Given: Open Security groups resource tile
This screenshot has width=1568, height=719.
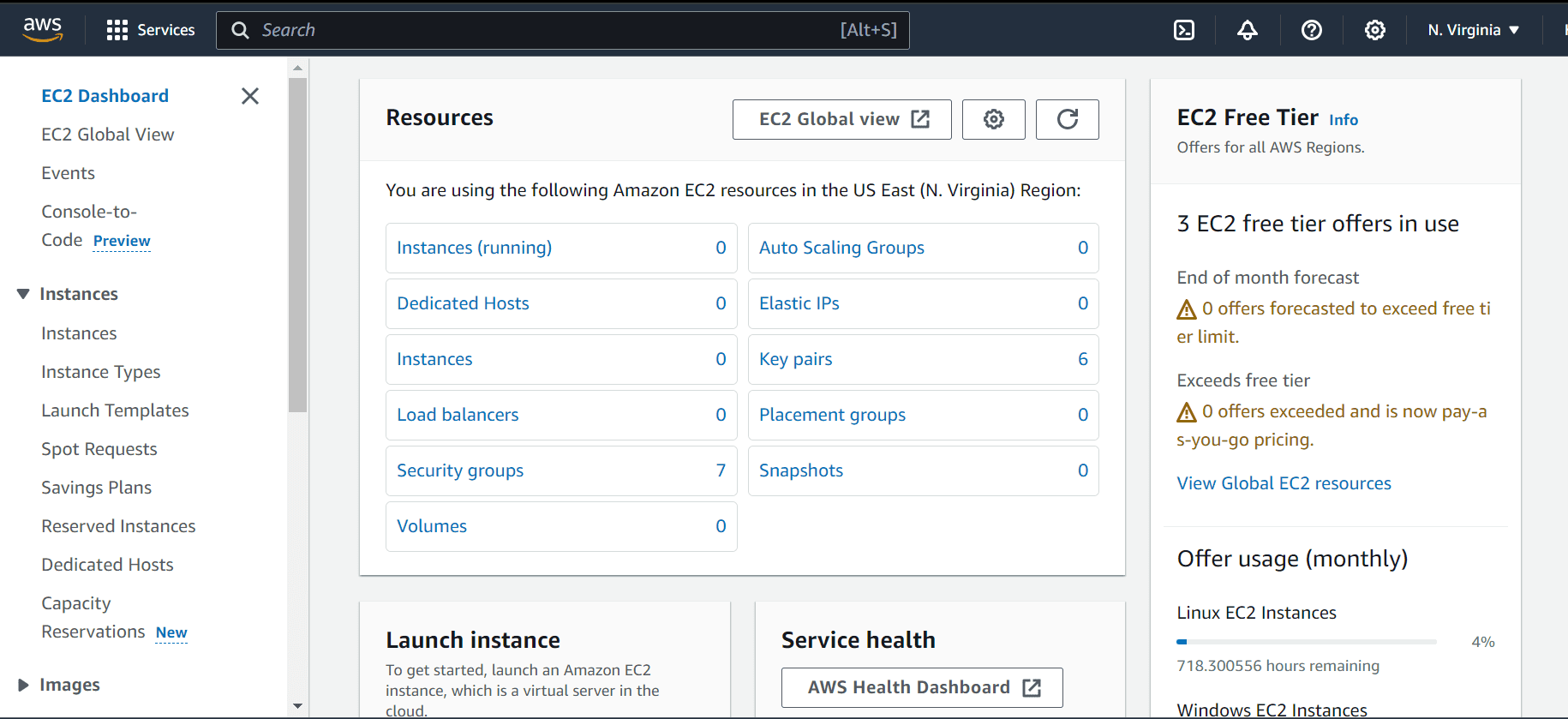Looking at the screenshot, I should pyautogui.click(x=561, y=470).
